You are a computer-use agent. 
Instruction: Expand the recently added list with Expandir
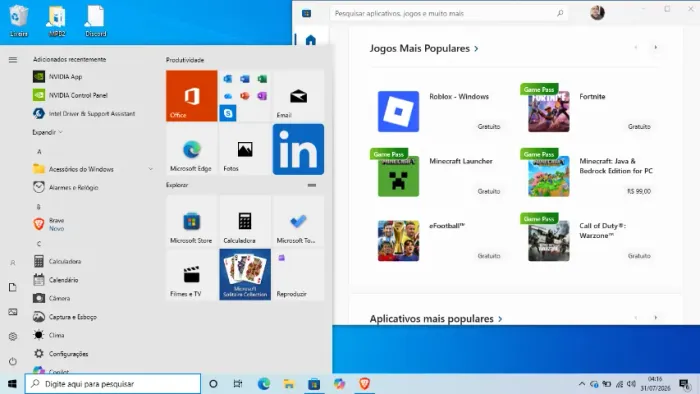tap(47, 133)
